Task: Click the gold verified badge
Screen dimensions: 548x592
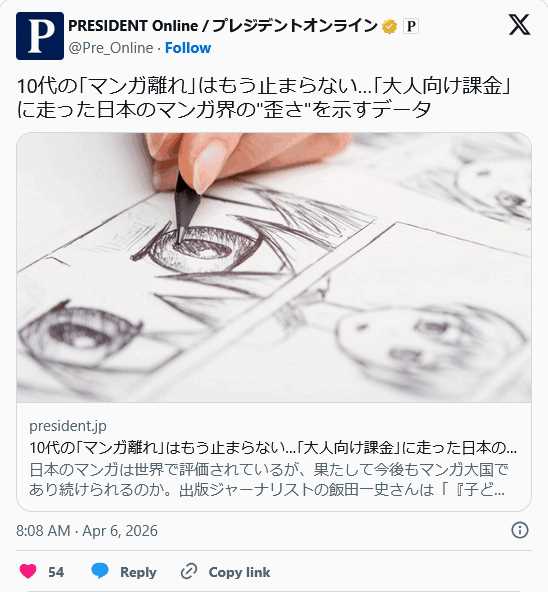Action: point(389,26)
